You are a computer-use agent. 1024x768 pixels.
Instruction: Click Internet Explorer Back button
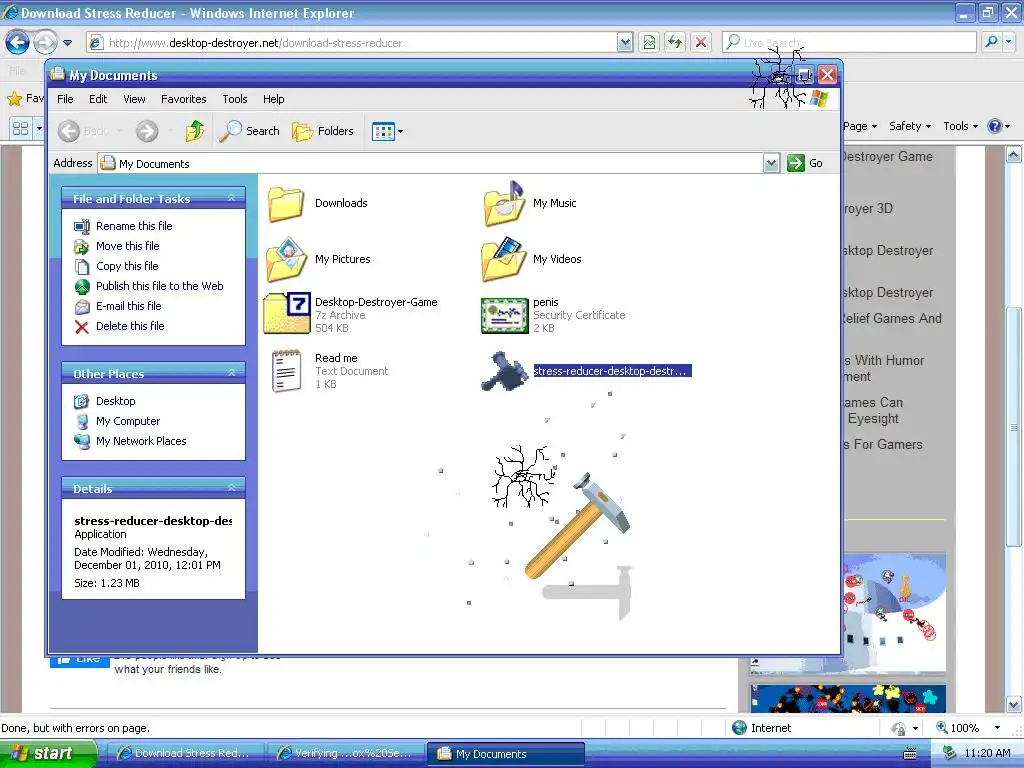[18, 43]
